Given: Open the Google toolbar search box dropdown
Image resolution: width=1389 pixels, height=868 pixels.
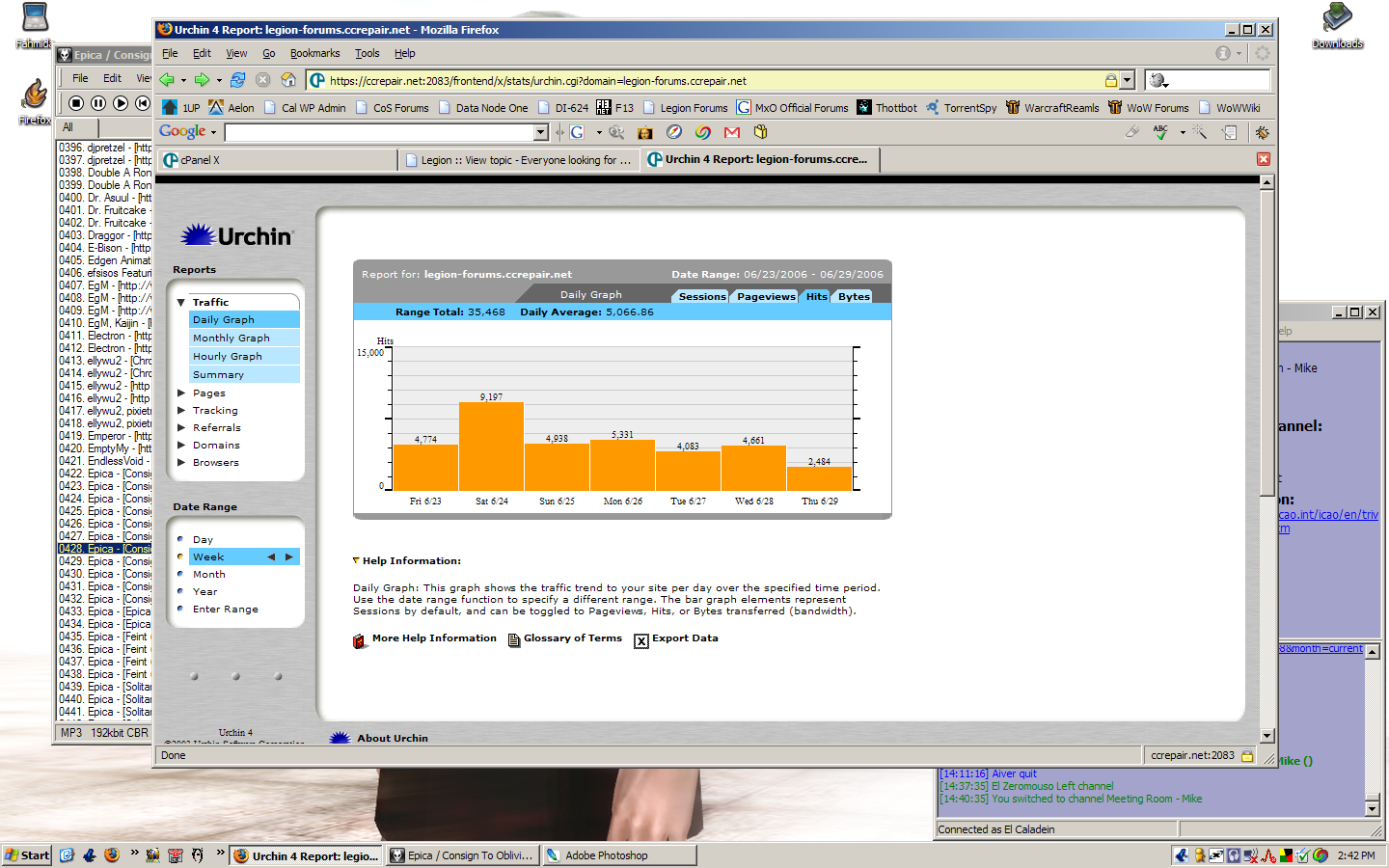Looking at the screenshot, I should coord(540,132).
